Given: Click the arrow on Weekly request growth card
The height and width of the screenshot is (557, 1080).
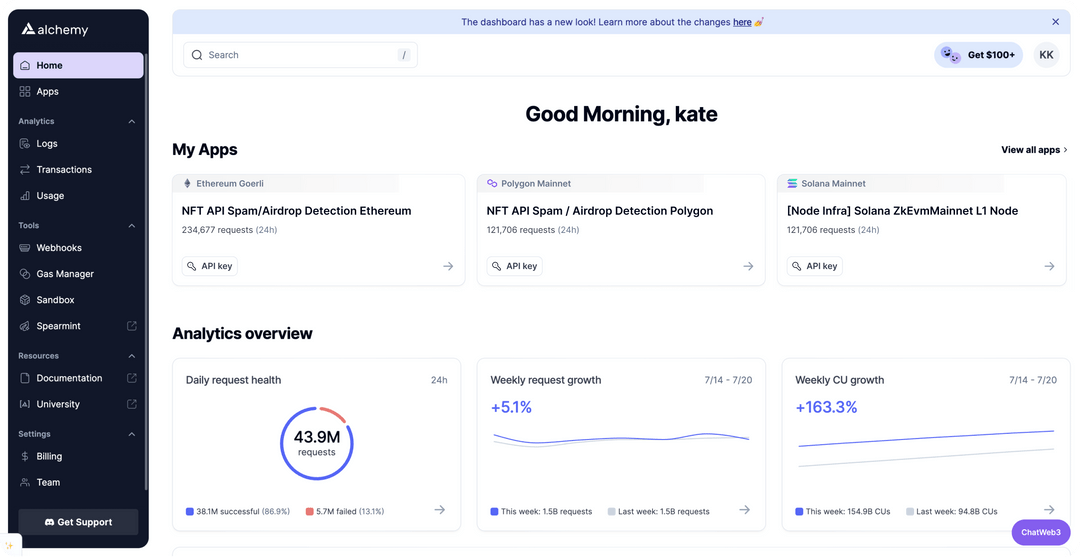Looking at the screenshot, I should tap(745, 509).
